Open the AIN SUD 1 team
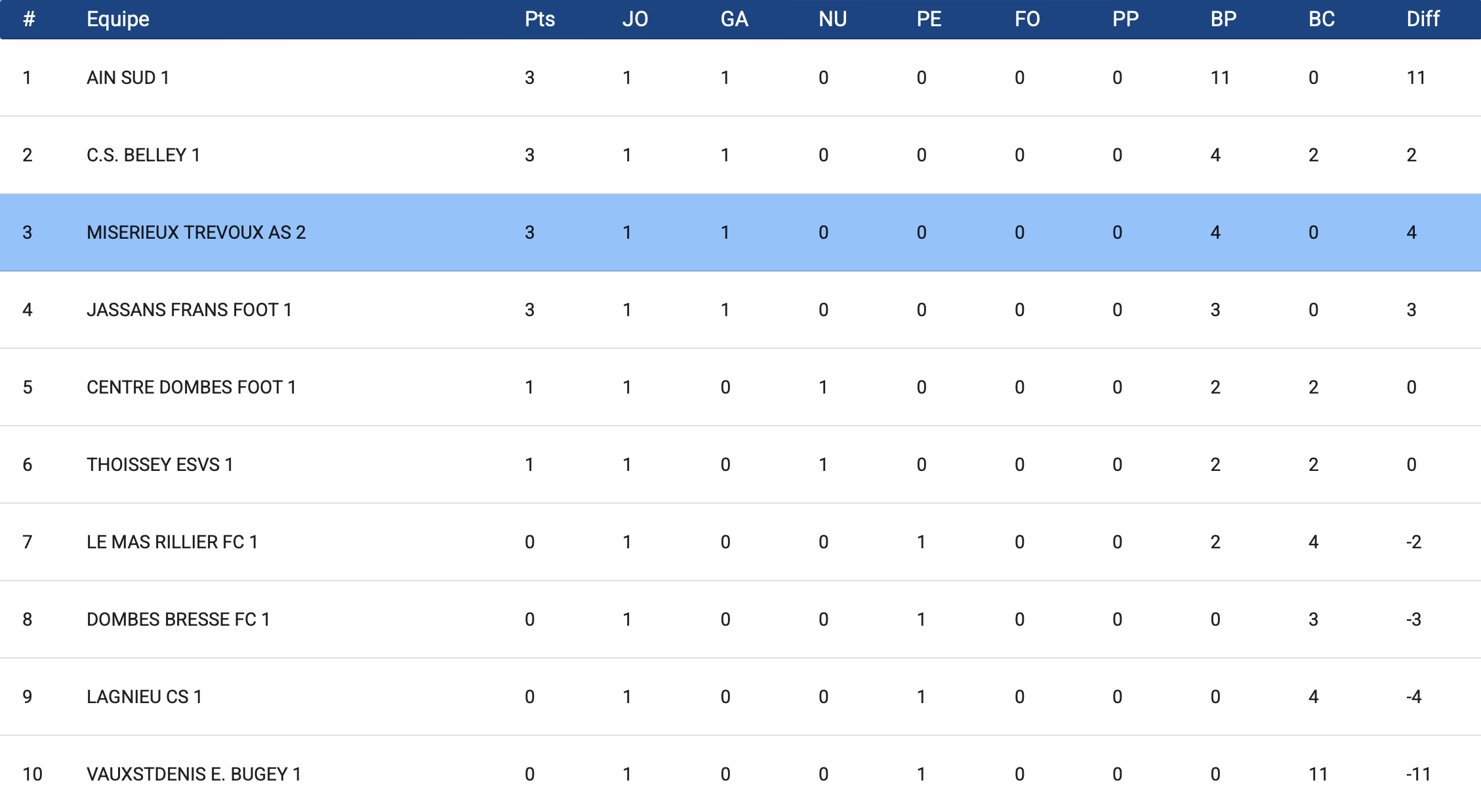This screenshot has height=812, width=1481. [128, 78]
